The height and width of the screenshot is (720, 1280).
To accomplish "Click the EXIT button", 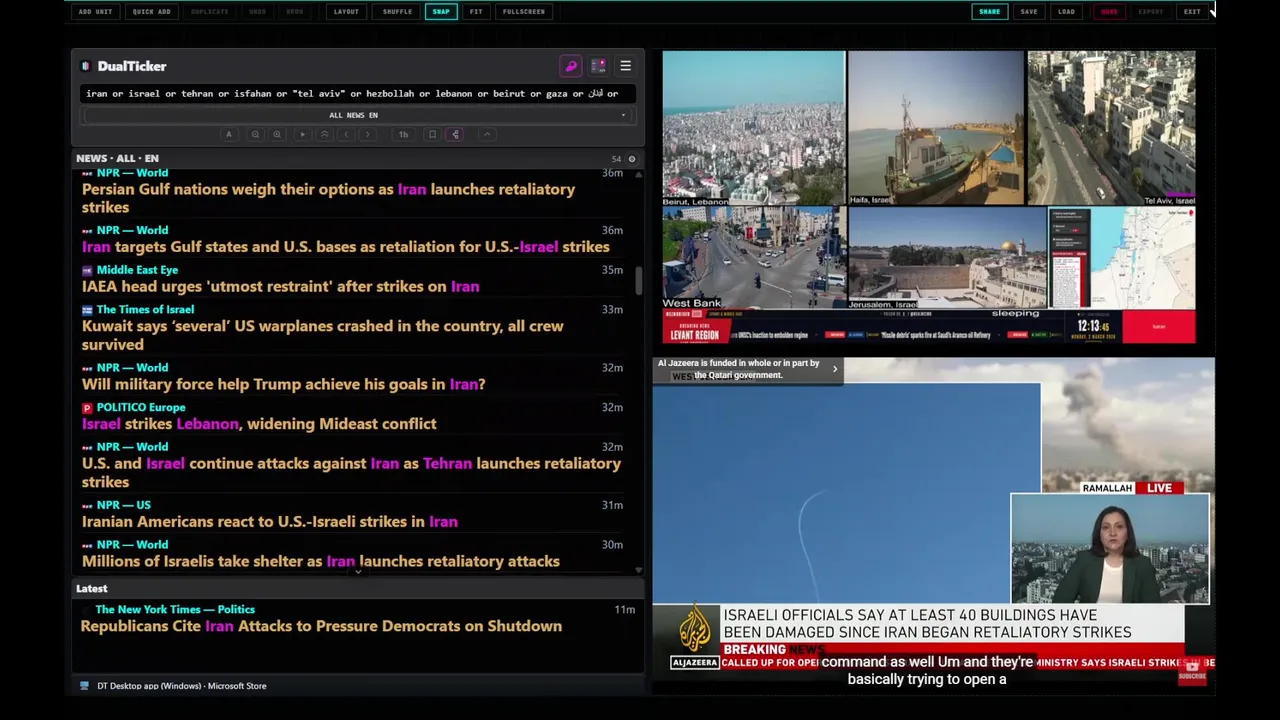I will [1192, 12].
